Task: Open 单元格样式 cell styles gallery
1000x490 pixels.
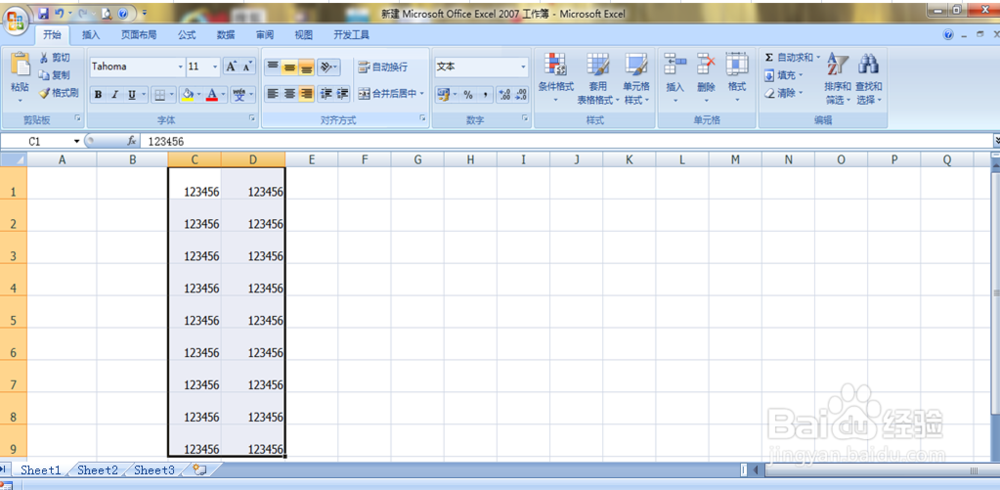Action: pyautogui.click(x=636, y=79)
